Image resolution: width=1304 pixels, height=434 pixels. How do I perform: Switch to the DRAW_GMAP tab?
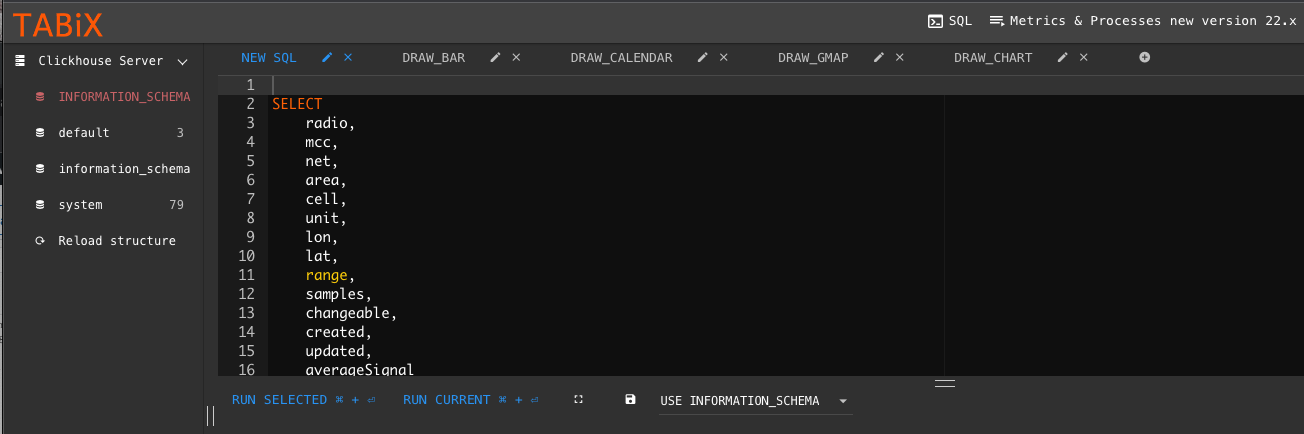coord(813,58)
